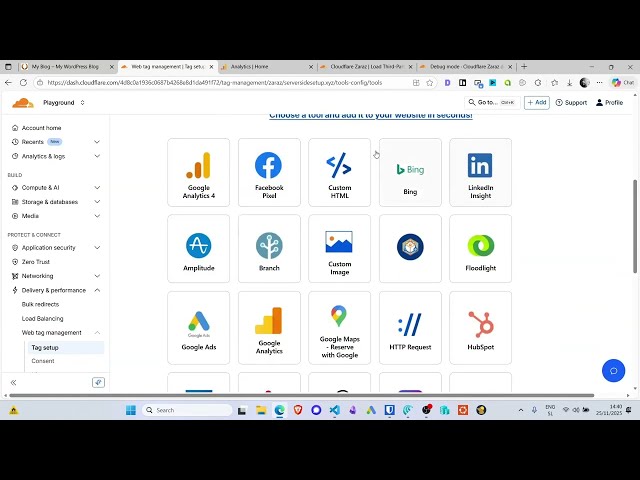The width and height of the screenshot is (640, 480).
Task: Add the HTTP Request tool
Action: pyautogui.click(x=410, y=328)
